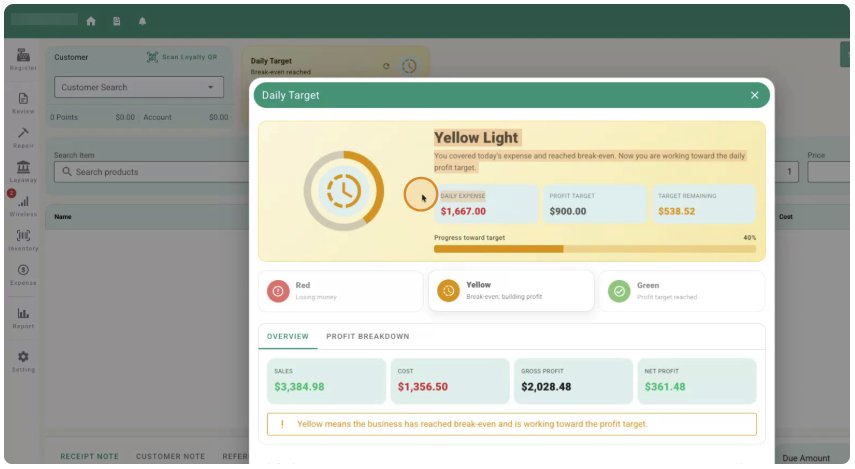Click the Red status alert icon
The height and width of the screenshot is (469, 855).
278,291
